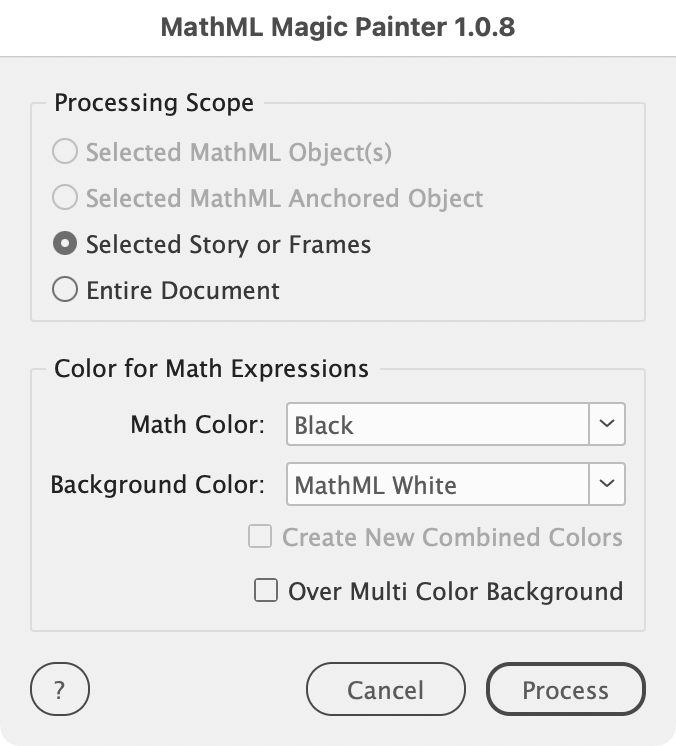Click the 'Processing Scope' group heading
Image resolution: width=676 pixels, height=746 pixels.
coord(154,103)
